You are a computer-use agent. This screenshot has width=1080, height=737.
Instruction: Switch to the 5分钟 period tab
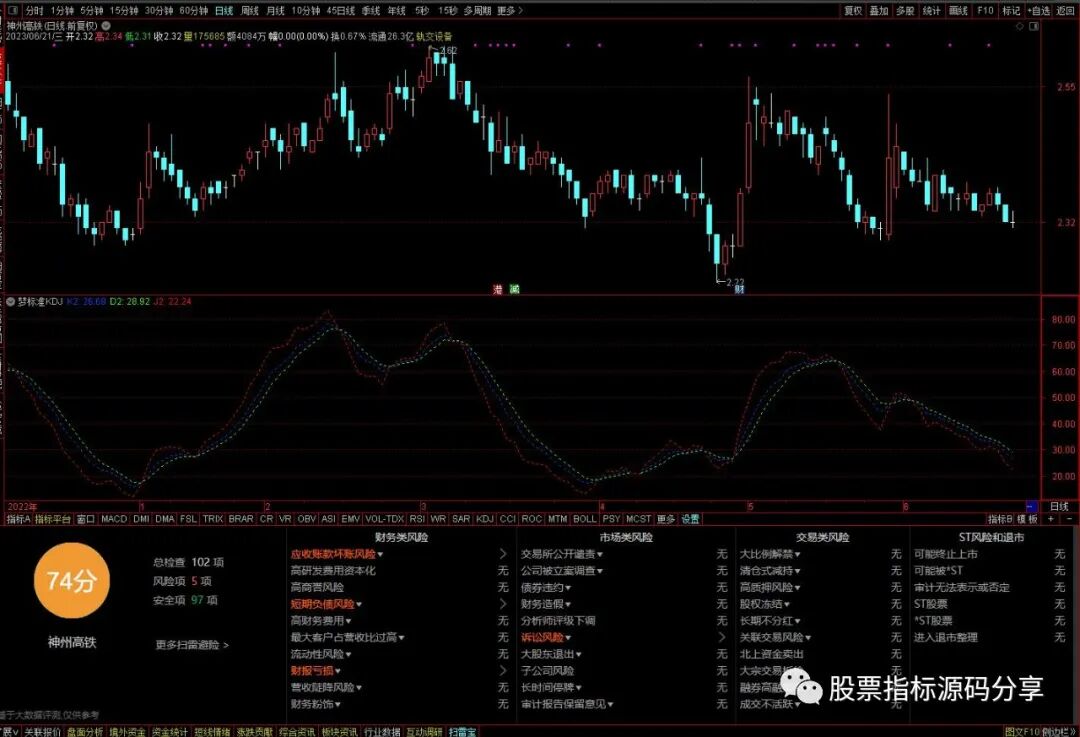[91, 10]
